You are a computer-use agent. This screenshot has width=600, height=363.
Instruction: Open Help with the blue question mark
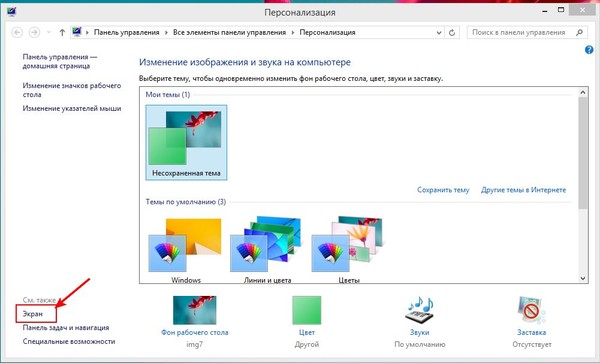589,50
